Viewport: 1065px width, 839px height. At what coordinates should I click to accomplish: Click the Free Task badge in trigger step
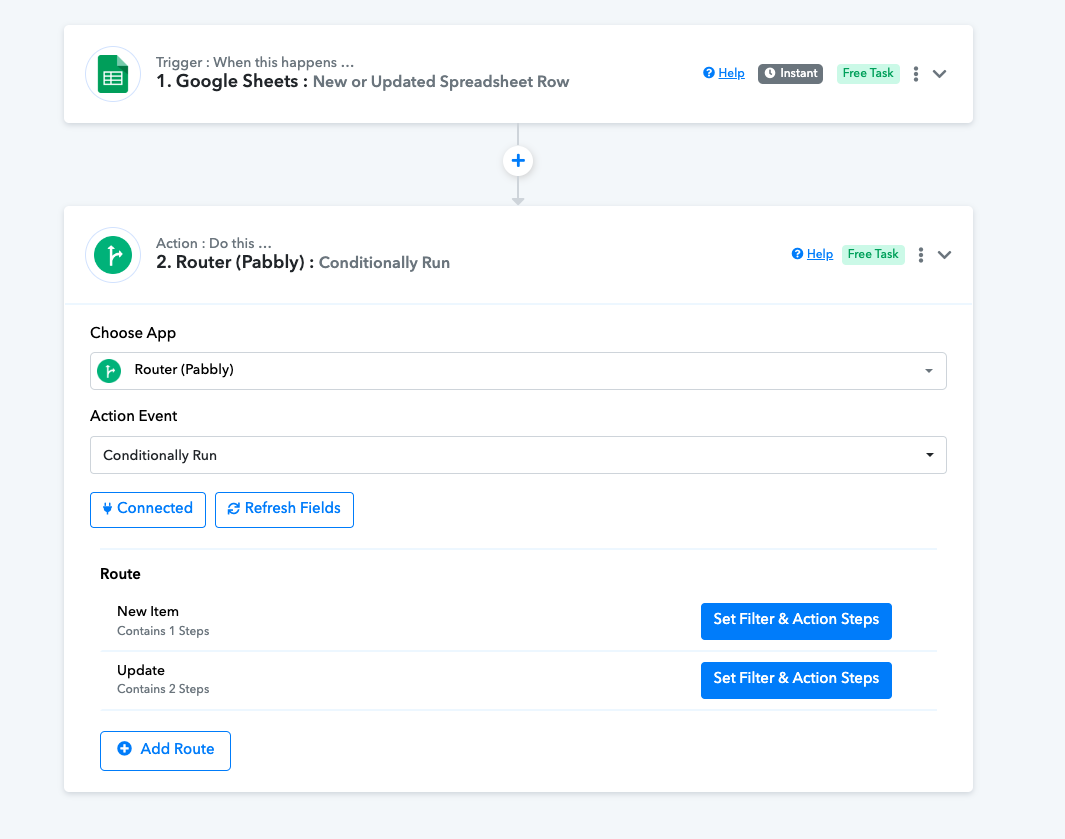pos(868,73)
